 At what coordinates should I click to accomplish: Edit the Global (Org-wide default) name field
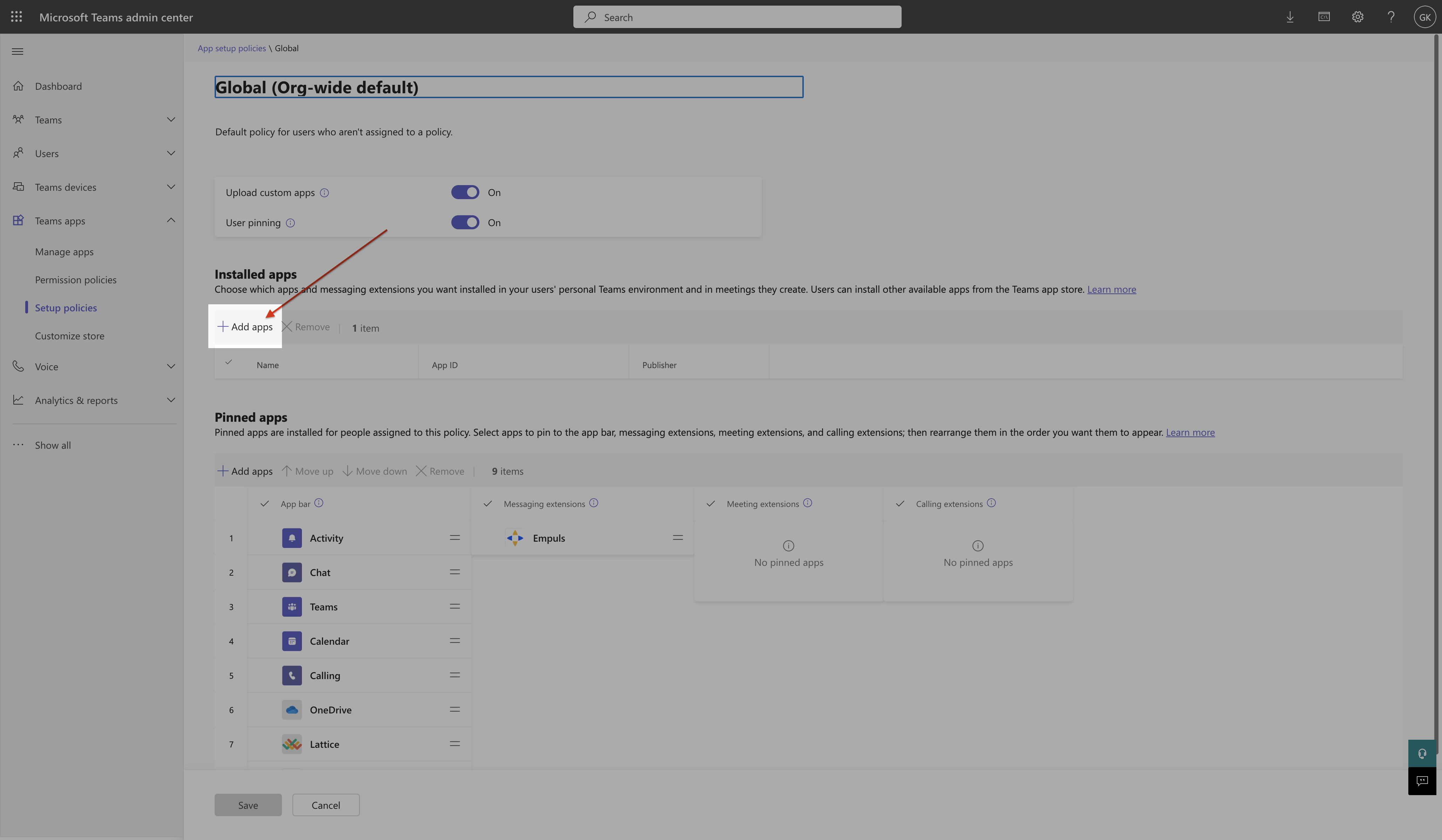(509, 87)
